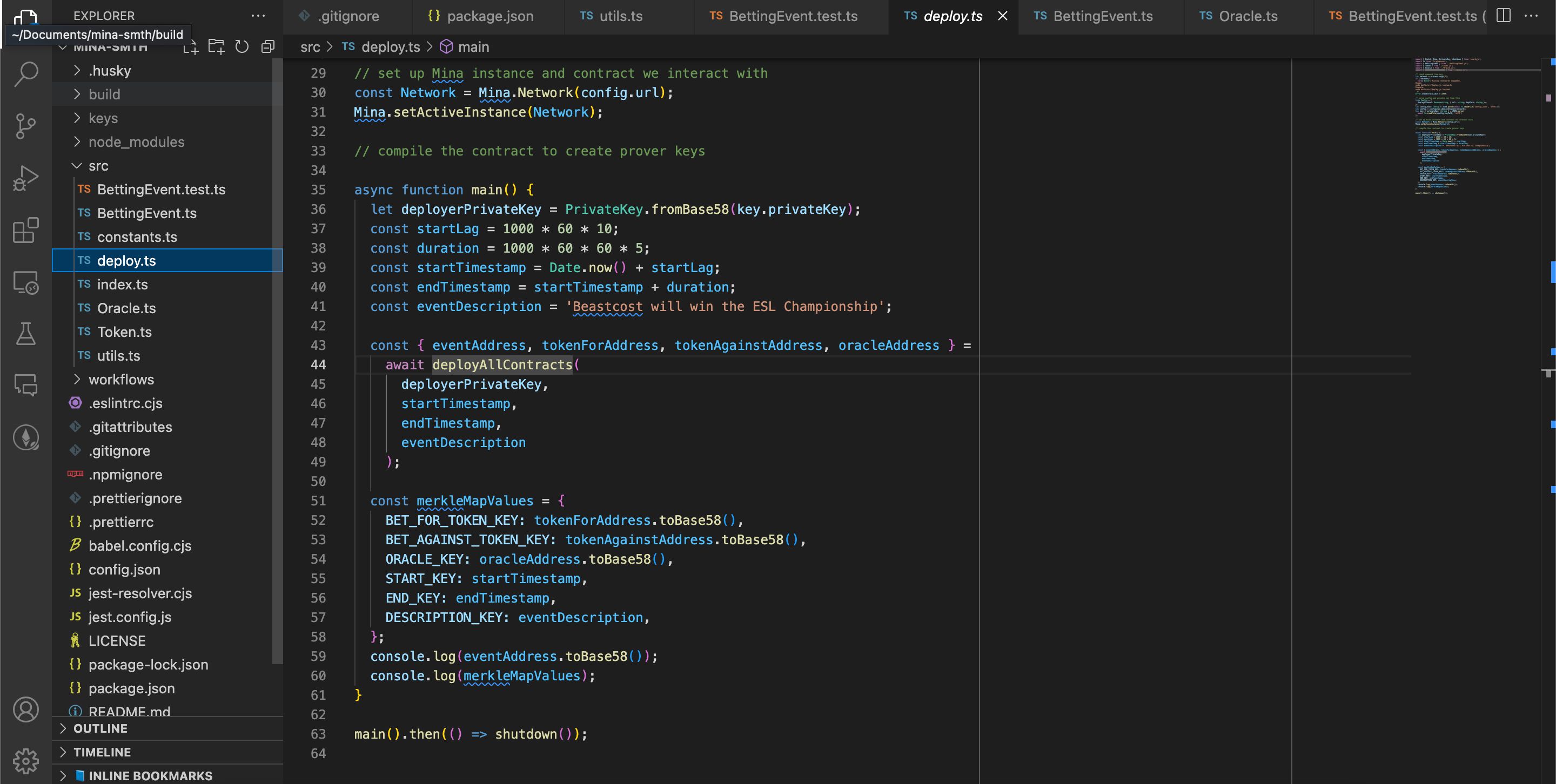Screen dimensions: 1556x784
Task: Open the Remote Explorer view
Action: click(x=26, y=282)
